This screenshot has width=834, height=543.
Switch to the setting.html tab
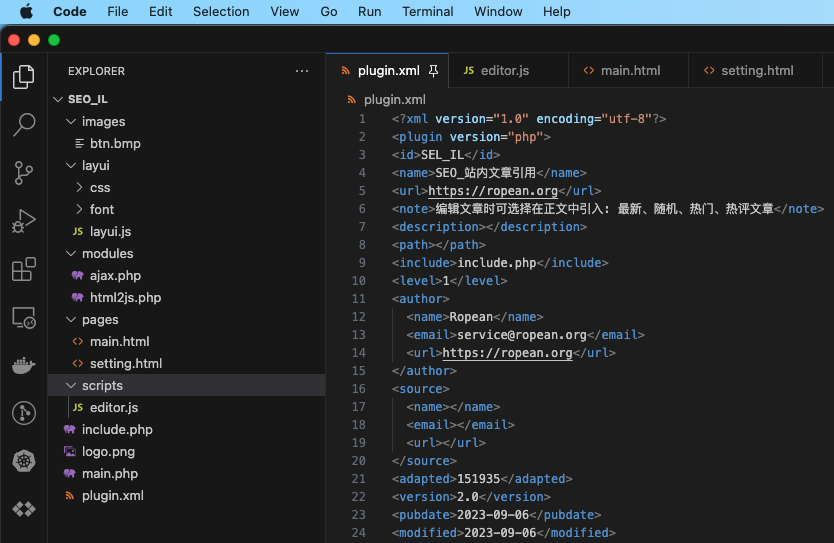coord(756,71)
